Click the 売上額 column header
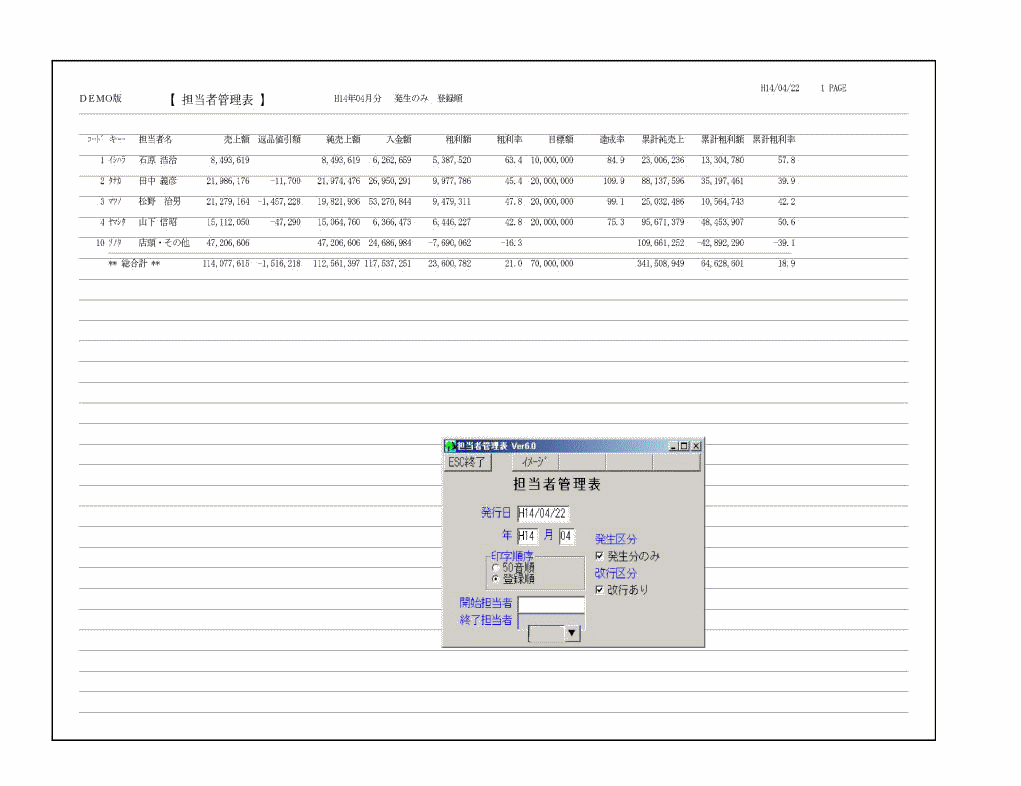Screen dimensions: 1021x786 tap(236, 139)
